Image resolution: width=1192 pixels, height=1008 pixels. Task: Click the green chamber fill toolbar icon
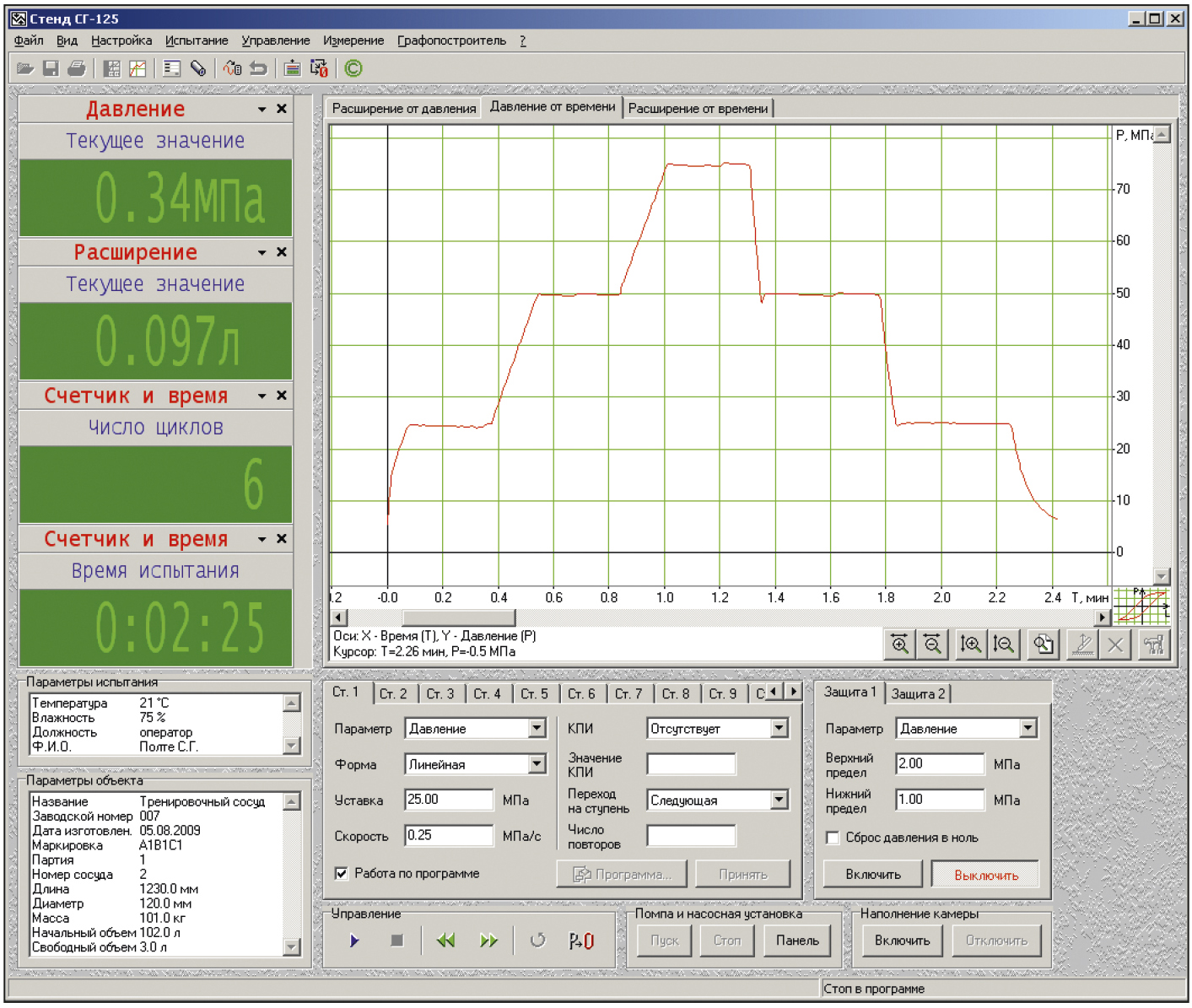pos(292,68)
